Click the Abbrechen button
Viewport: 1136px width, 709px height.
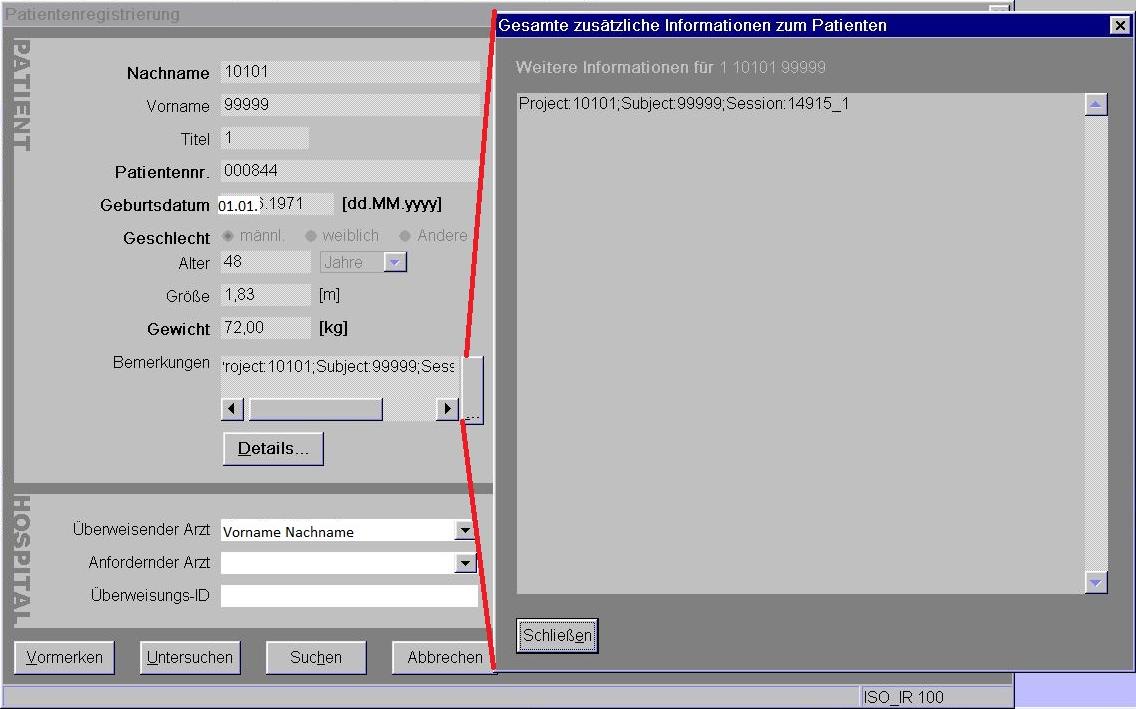444,658
